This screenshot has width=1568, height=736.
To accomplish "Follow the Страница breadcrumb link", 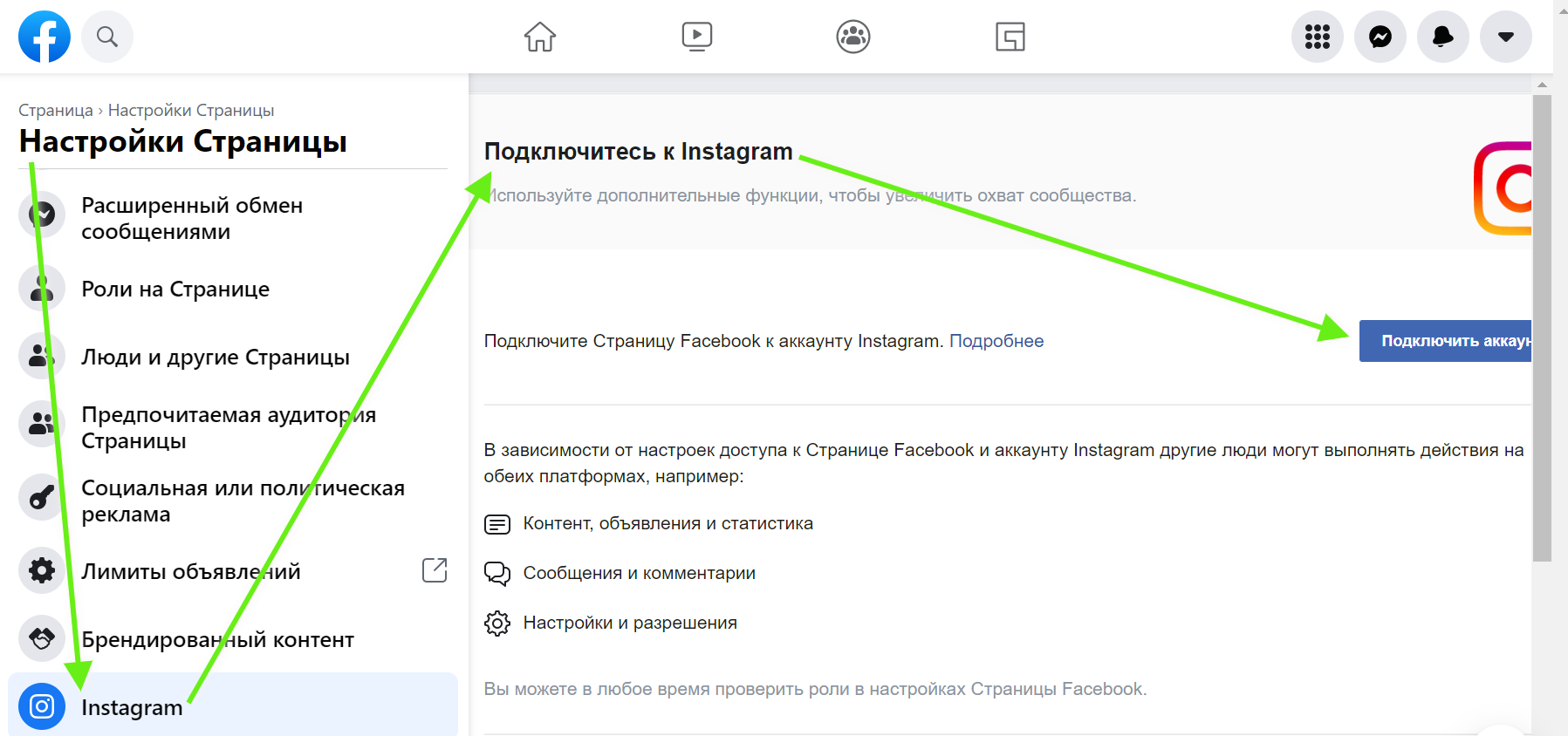I will (56, 111).
